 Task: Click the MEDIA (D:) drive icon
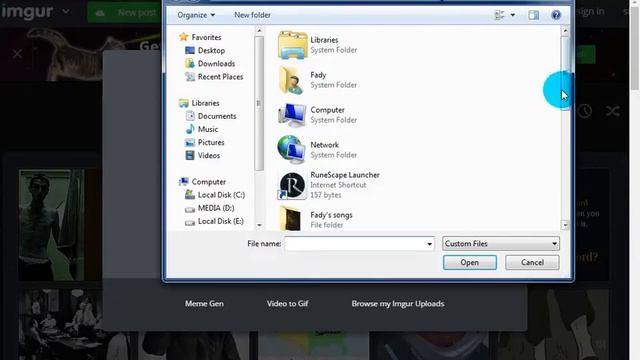tap(190, 209)
